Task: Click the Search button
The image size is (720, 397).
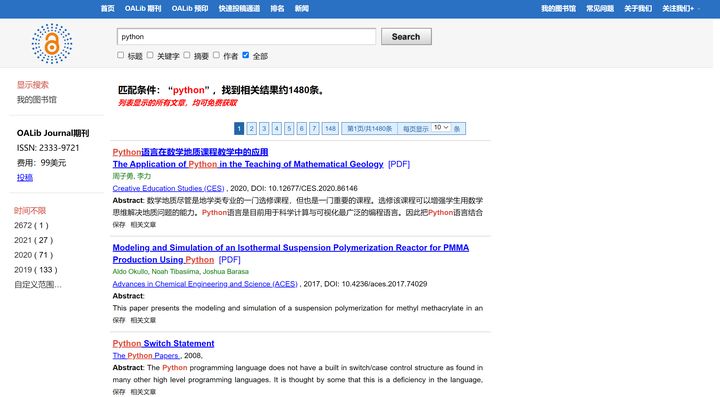Action: (x=406, y=37)
